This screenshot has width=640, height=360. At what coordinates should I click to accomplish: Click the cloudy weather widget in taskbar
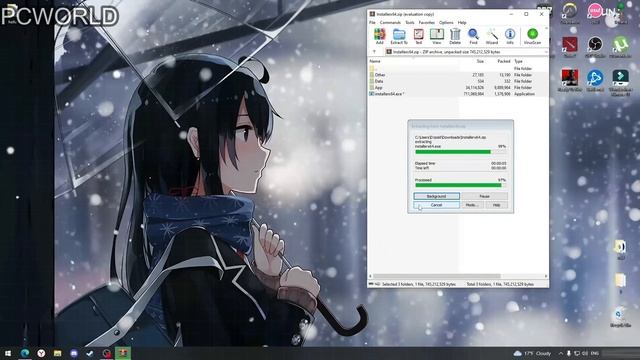(533, 353)
